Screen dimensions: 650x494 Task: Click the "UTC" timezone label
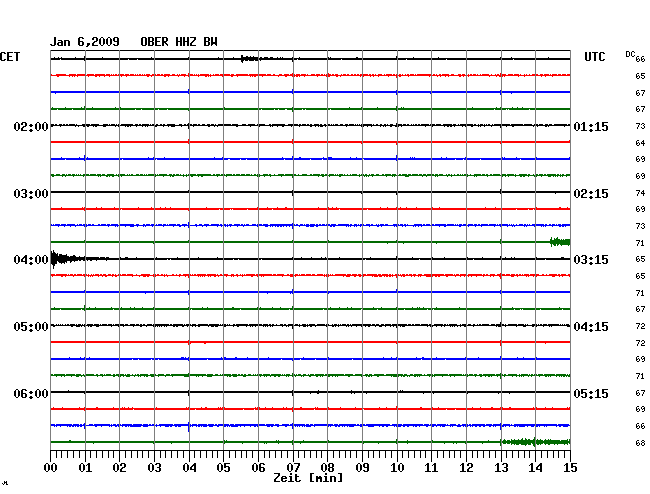coord(594,57)
